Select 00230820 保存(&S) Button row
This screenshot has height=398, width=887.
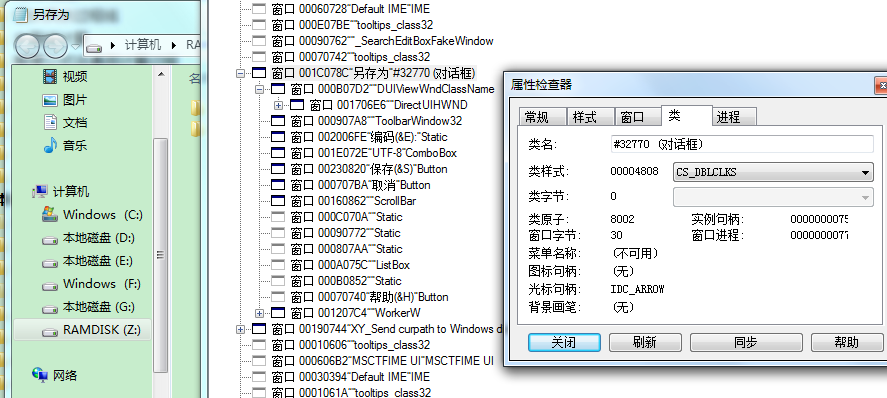[369, 169]
